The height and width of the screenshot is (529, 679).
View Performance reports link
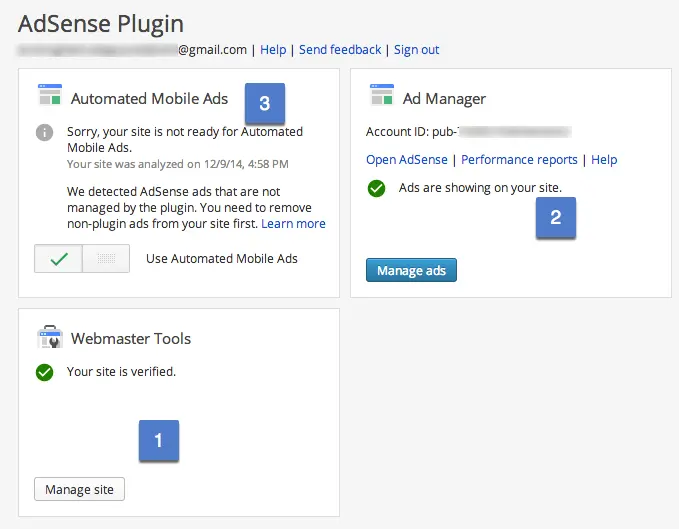(519, 160)
